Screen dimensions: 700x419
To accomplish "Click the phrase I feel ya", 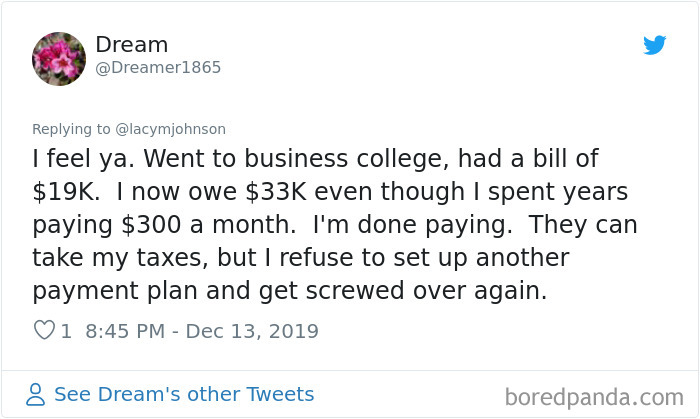I will pos(83,158).
